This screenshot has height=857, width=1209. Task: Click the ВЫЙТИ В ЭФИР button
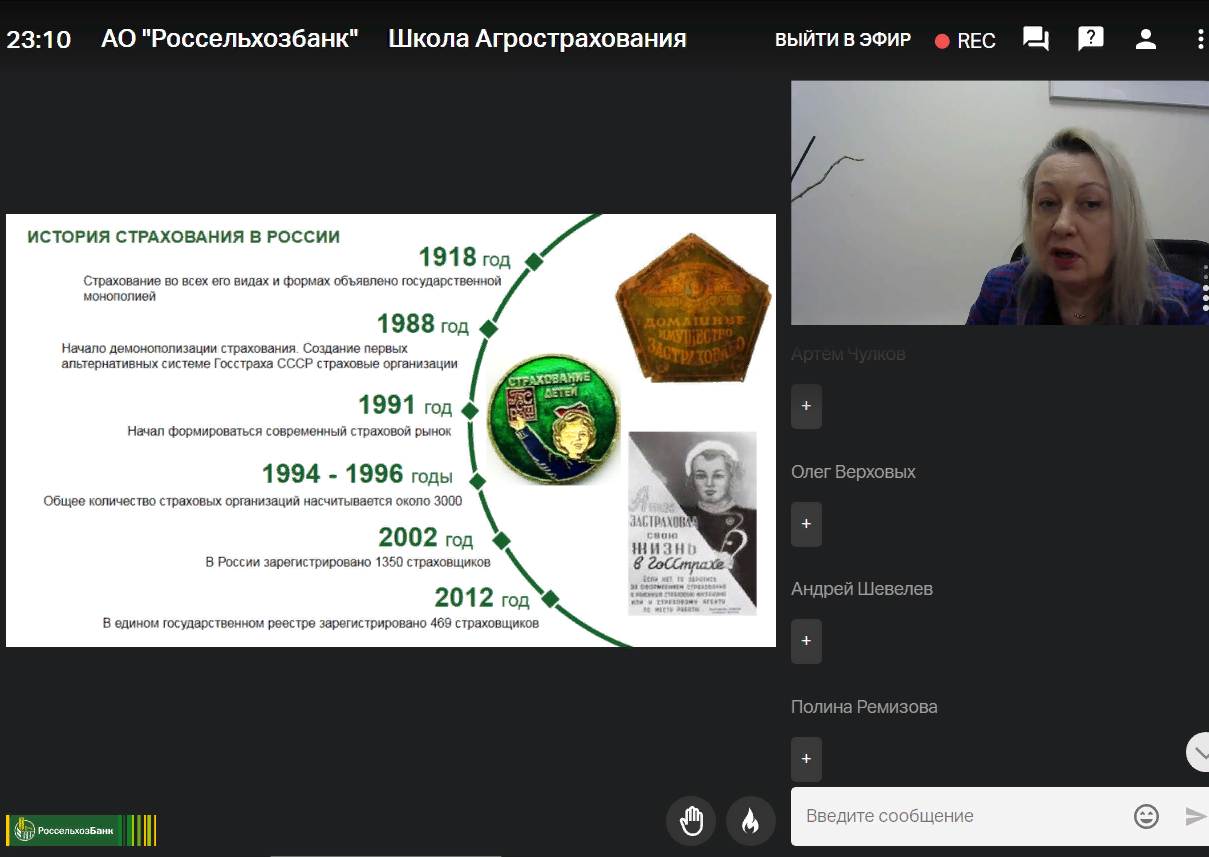click(843, 40)
